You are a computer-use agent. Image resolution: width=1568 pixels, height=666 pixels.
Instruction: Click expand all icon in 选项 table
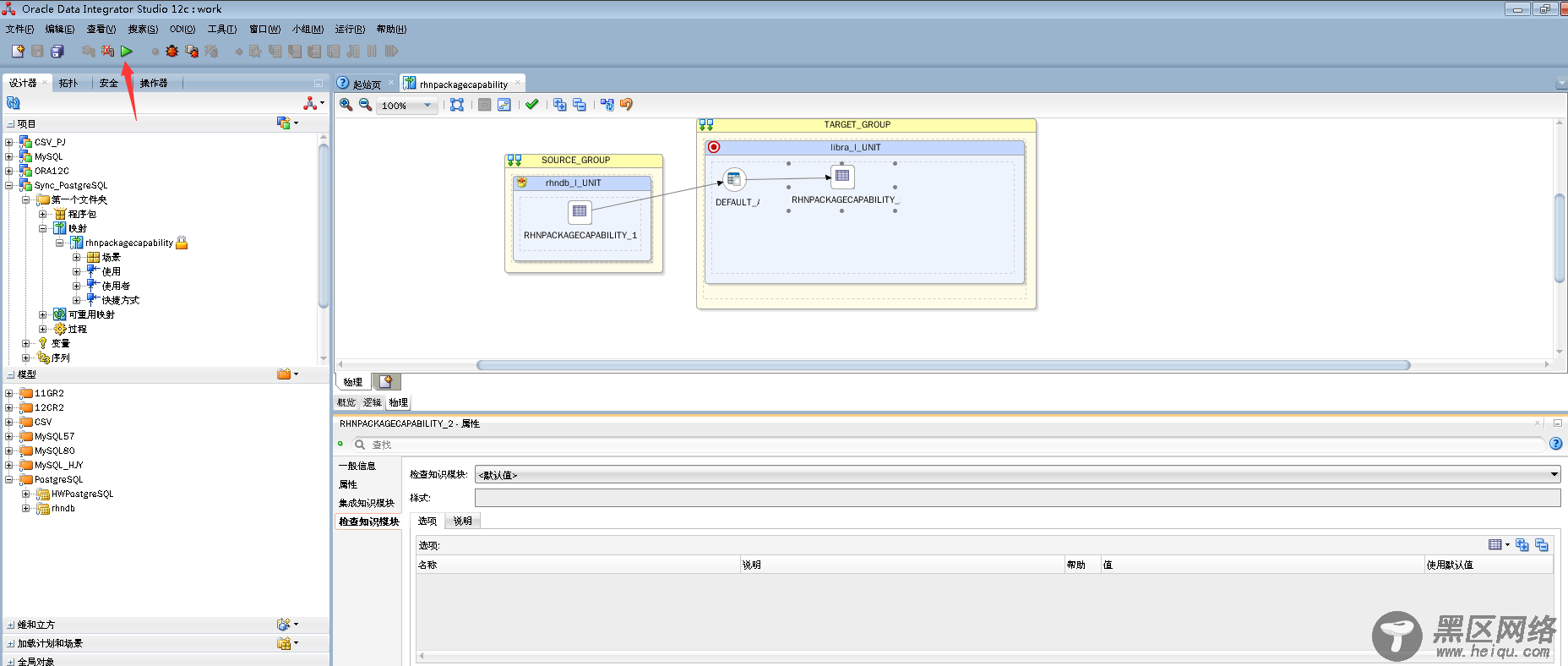(1522, 545)
